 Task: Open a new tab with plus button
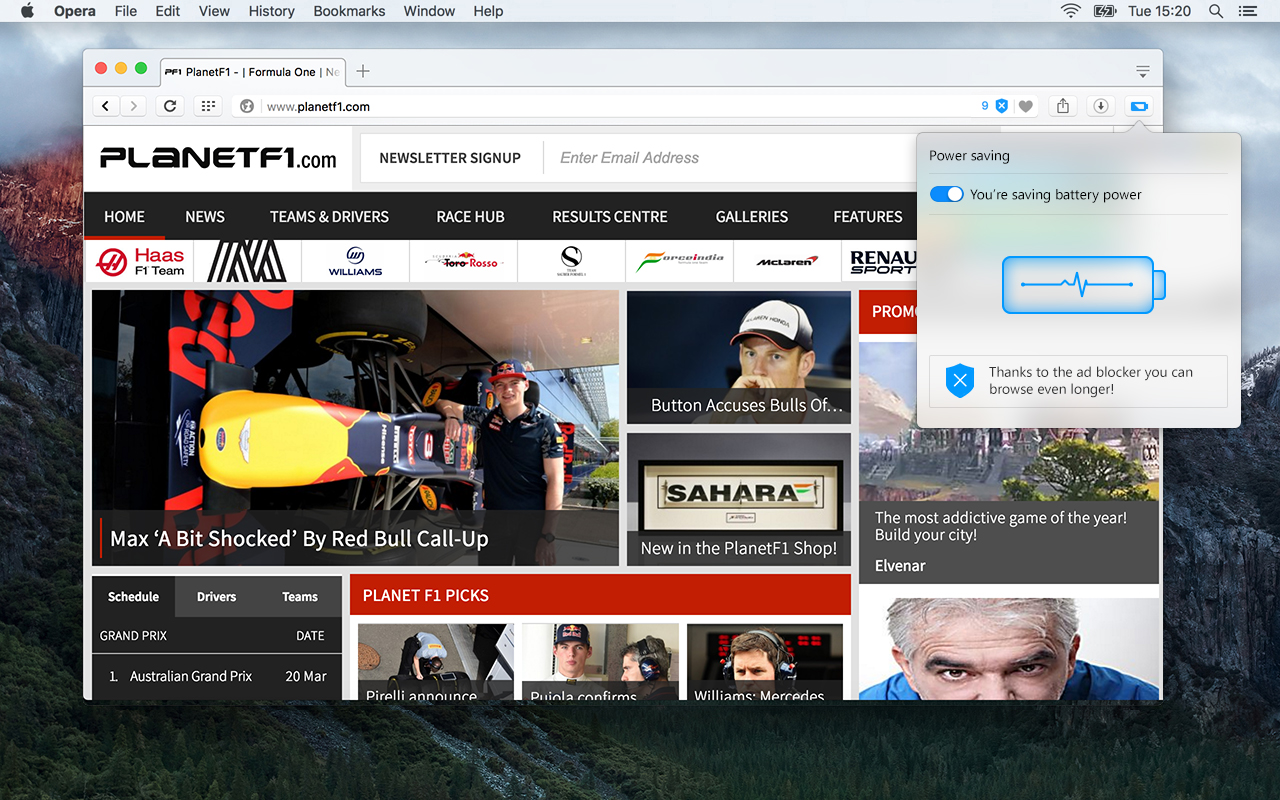point(363,71)
